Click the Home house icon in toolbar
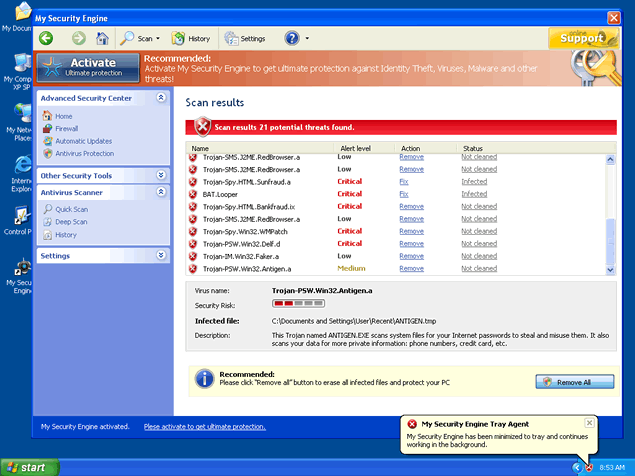635x476 pixels. point(102,38)
